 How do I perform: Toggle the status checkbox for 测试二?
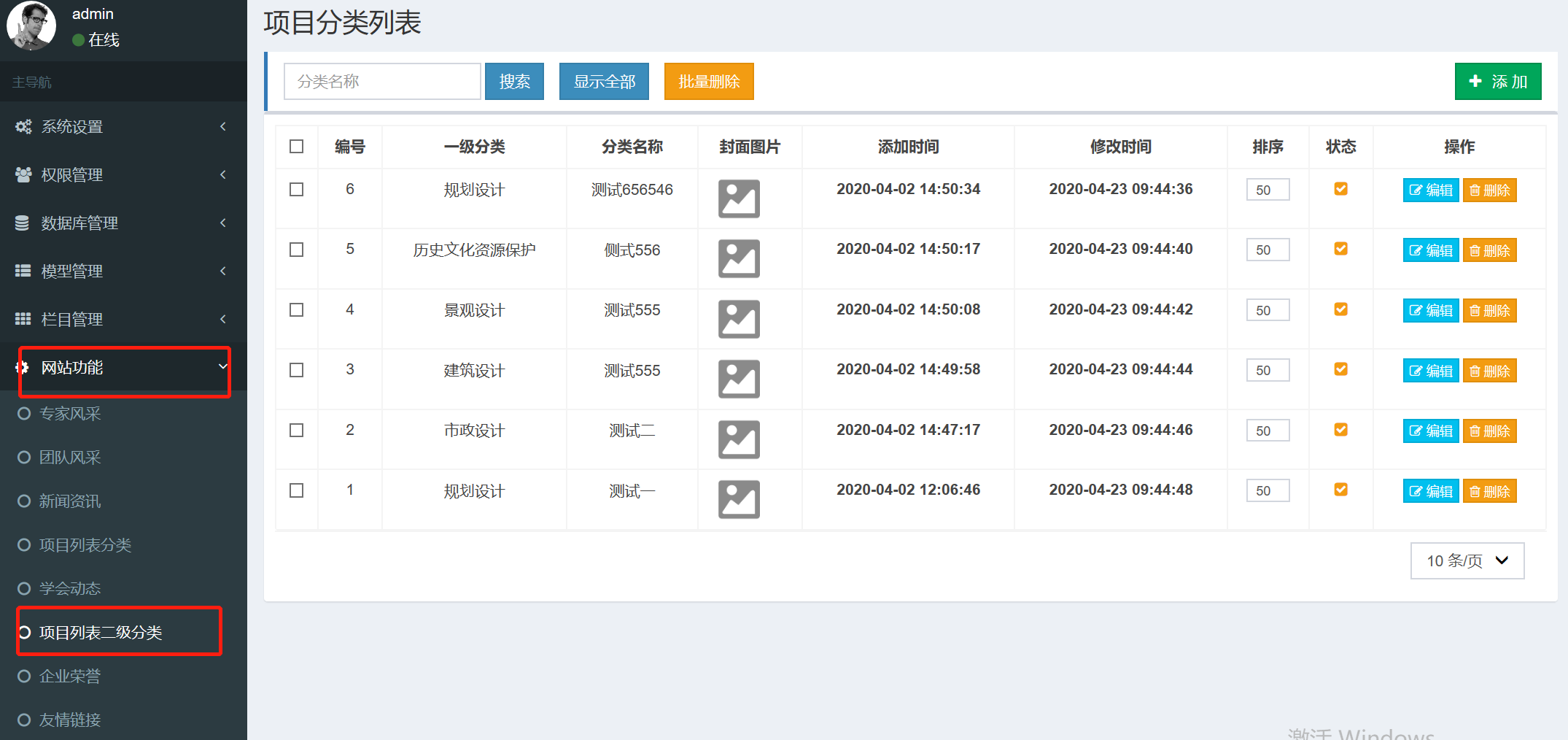tap(1340, 430)
